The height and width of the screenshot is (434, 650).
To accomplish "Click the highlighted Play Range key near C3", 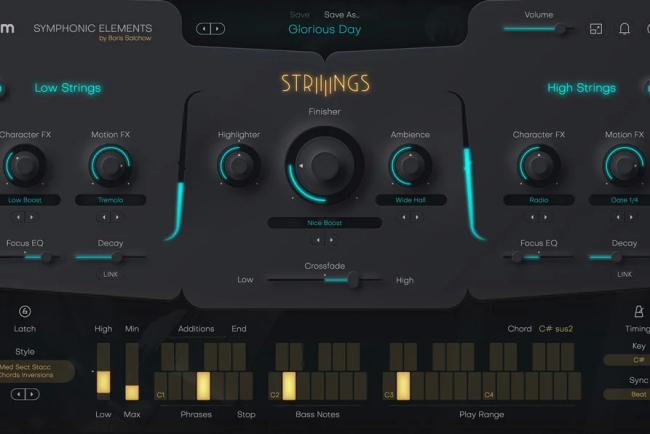I will 403,386.
